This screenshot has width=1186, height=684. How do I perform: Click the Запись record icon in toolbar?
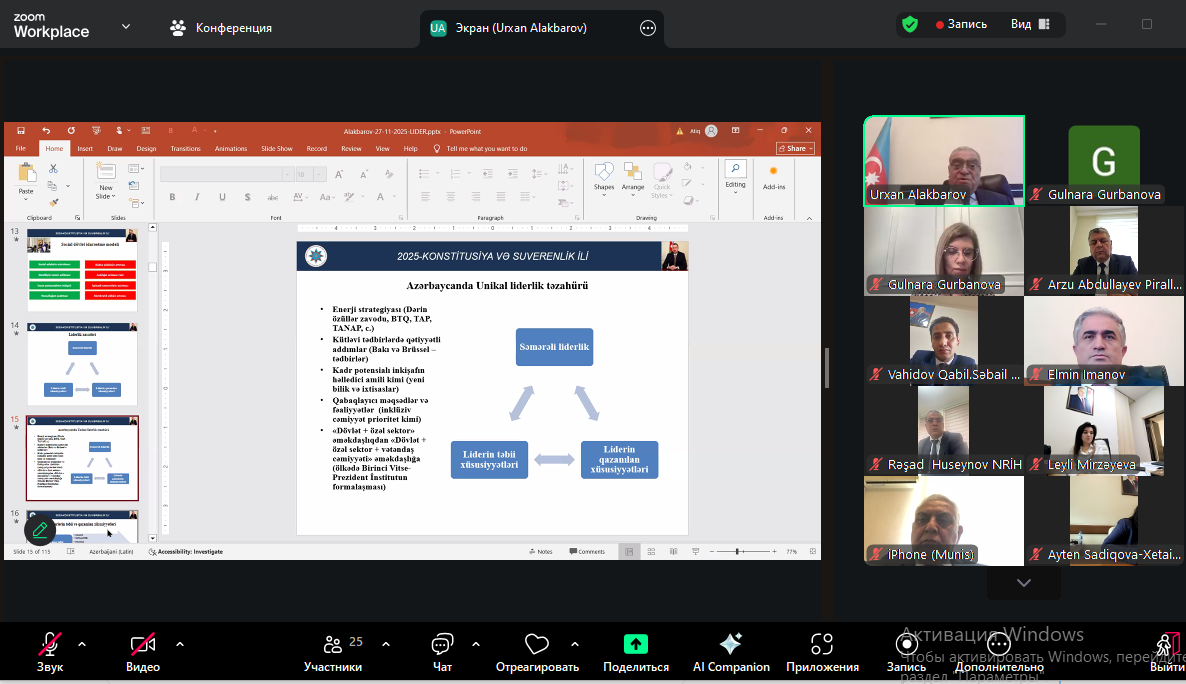(905, 645)
